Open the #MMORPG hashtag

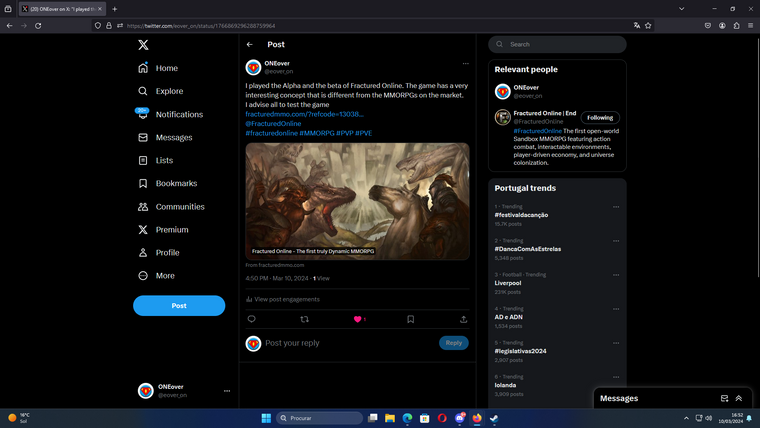pos(317,133)
